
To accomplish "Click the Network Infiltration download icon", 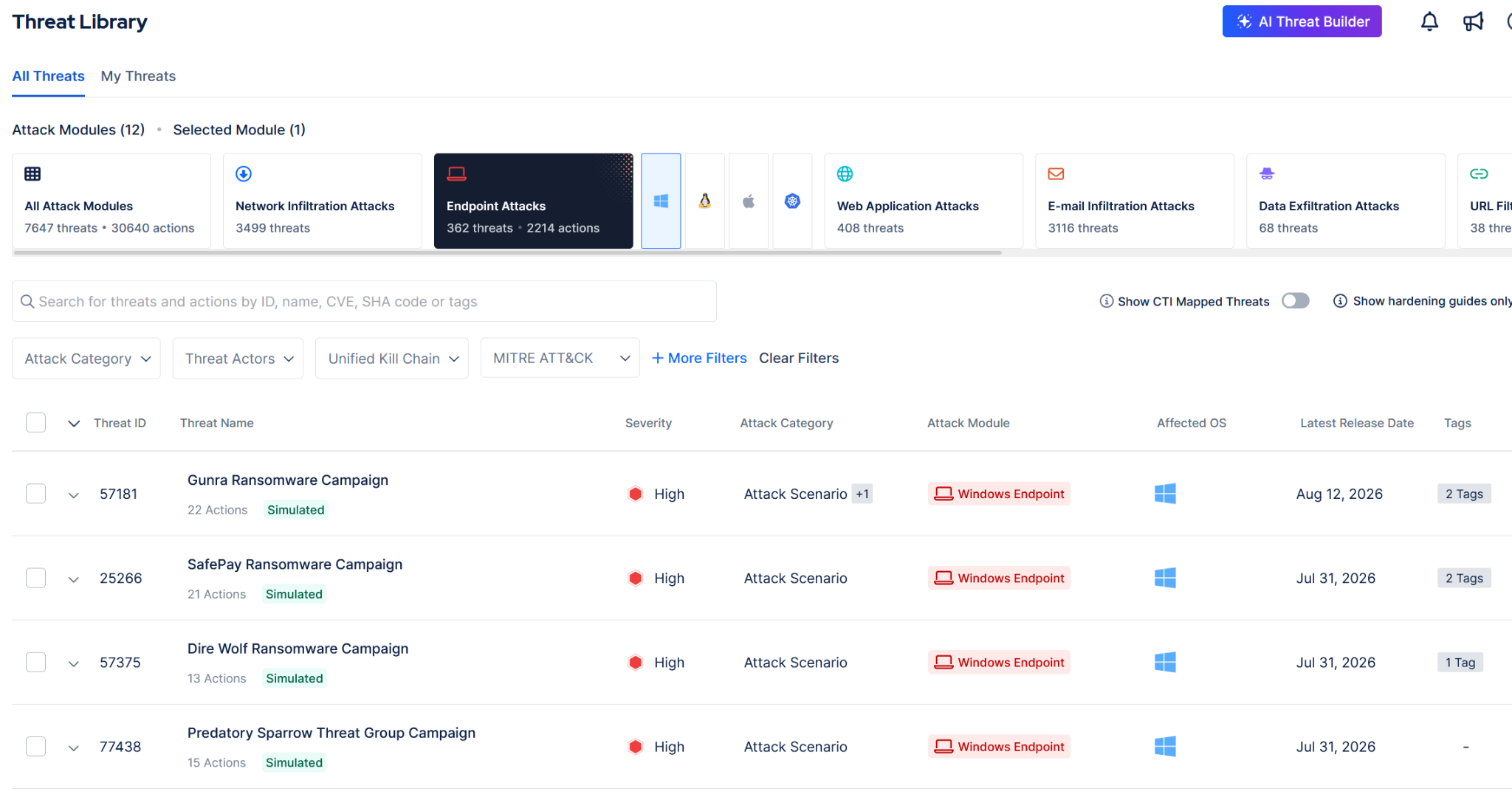I will tap(244, 173).
